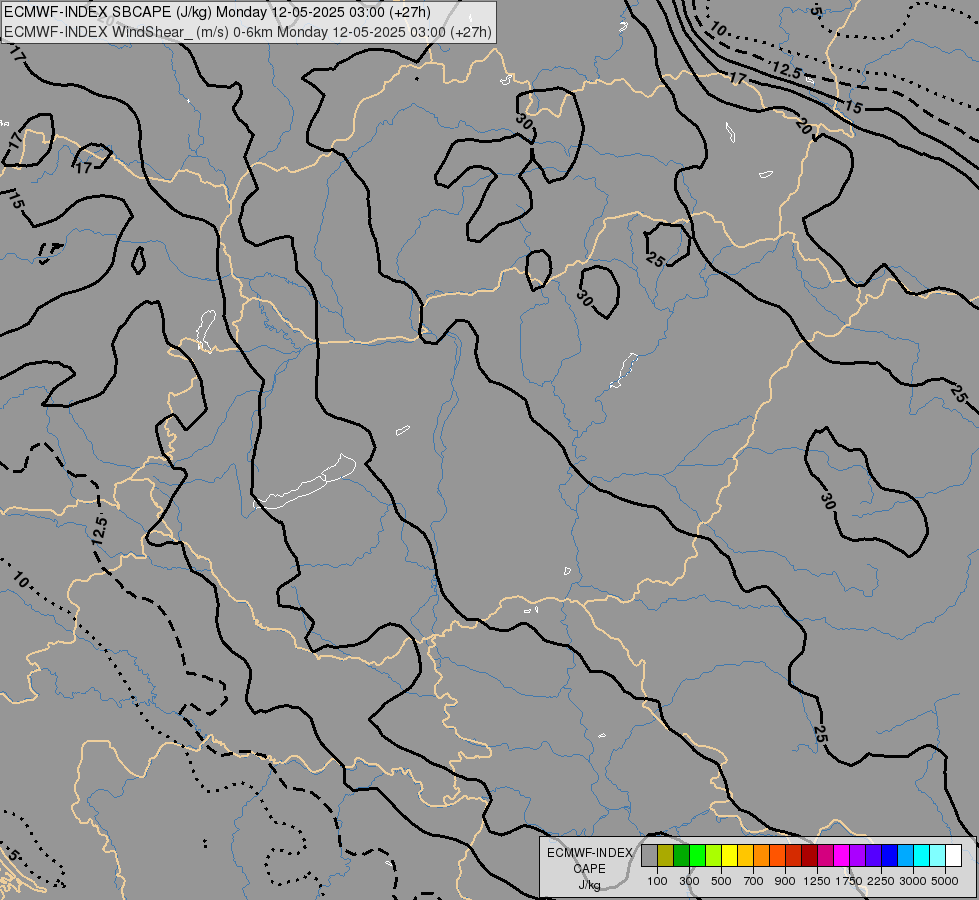The width and height of the screenshot is (979, 900).
Task: Click the gray swatch in CAPE legend
Action: (649, 856)
